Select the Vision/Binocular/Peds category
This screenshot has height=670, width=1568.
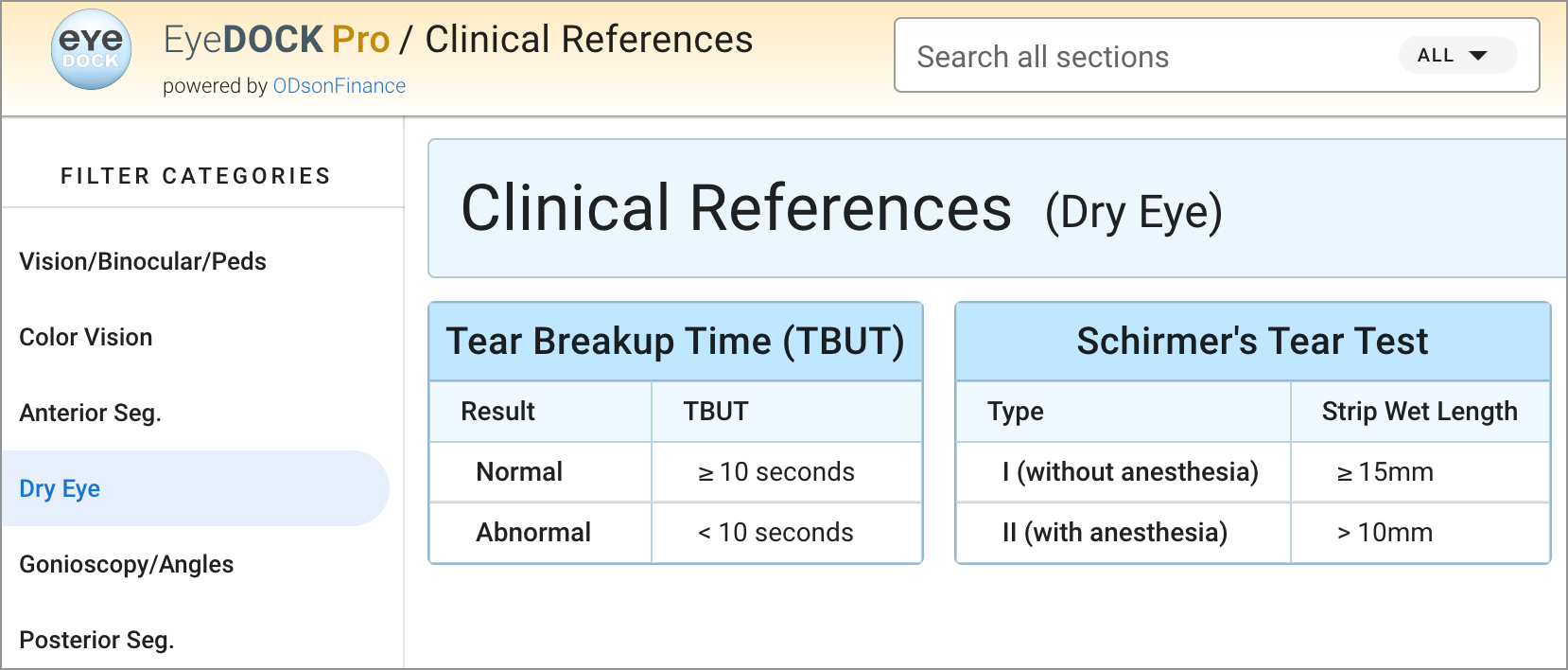143,261
